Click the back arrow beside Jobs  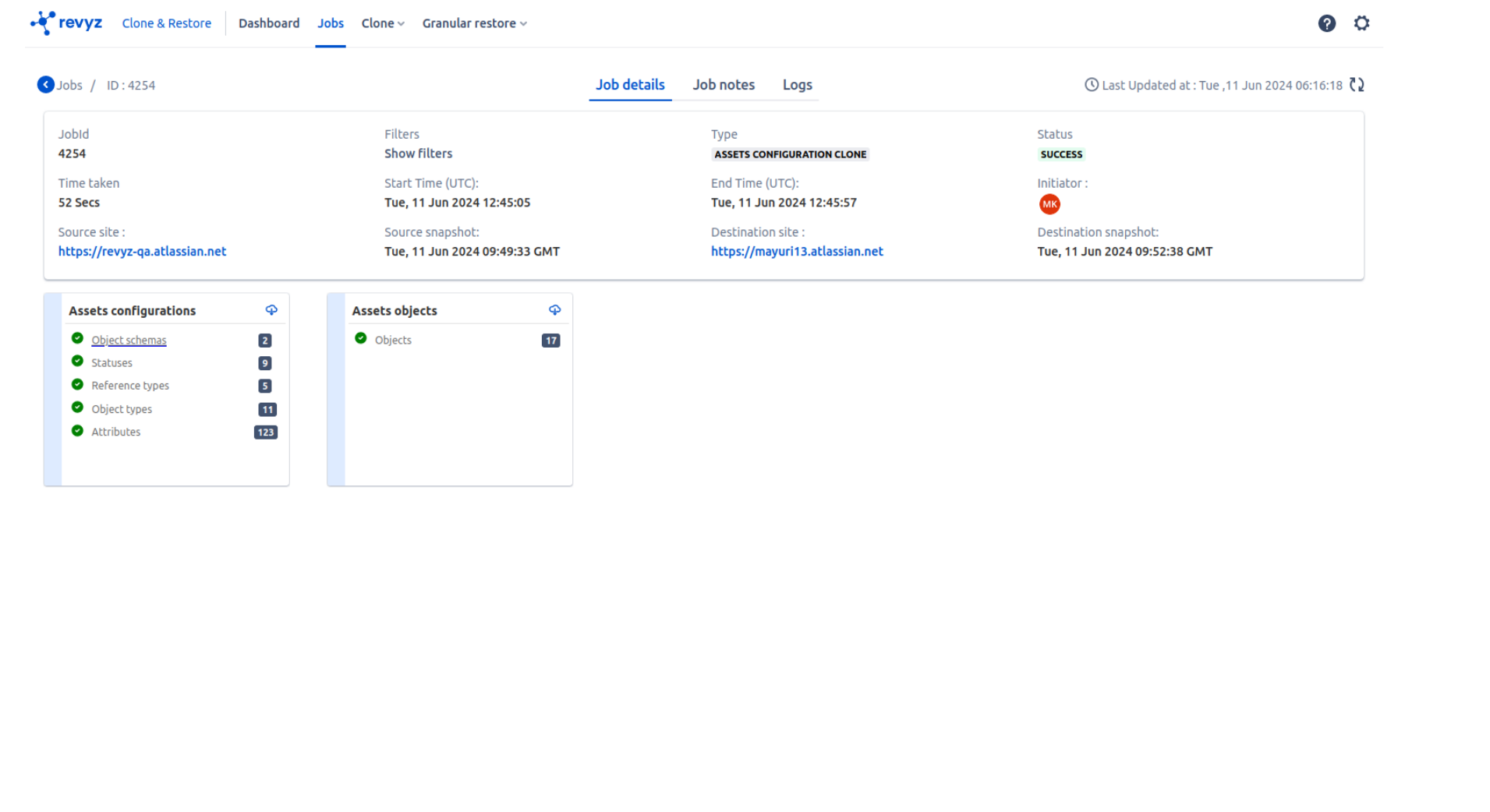click(46, 85)
